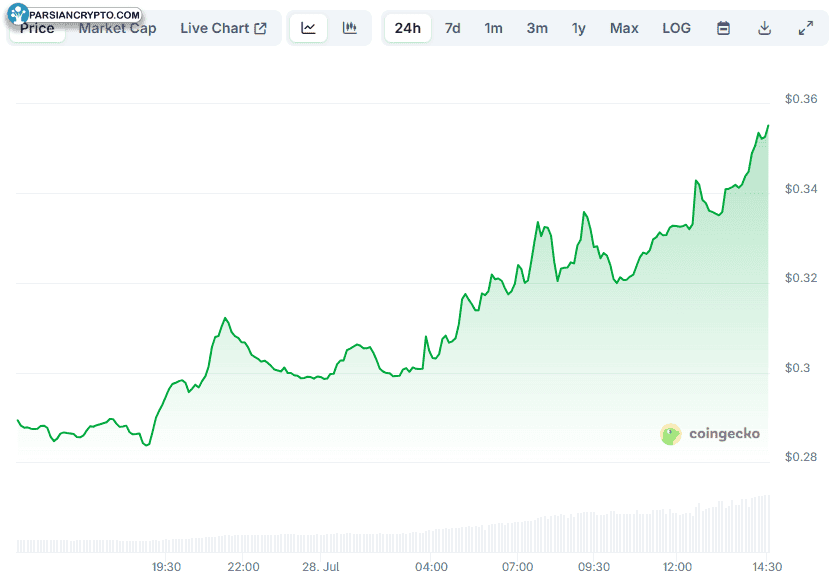Click the CoinGecko gecko logo
This screenshot has width=833, height=583.
670,434
